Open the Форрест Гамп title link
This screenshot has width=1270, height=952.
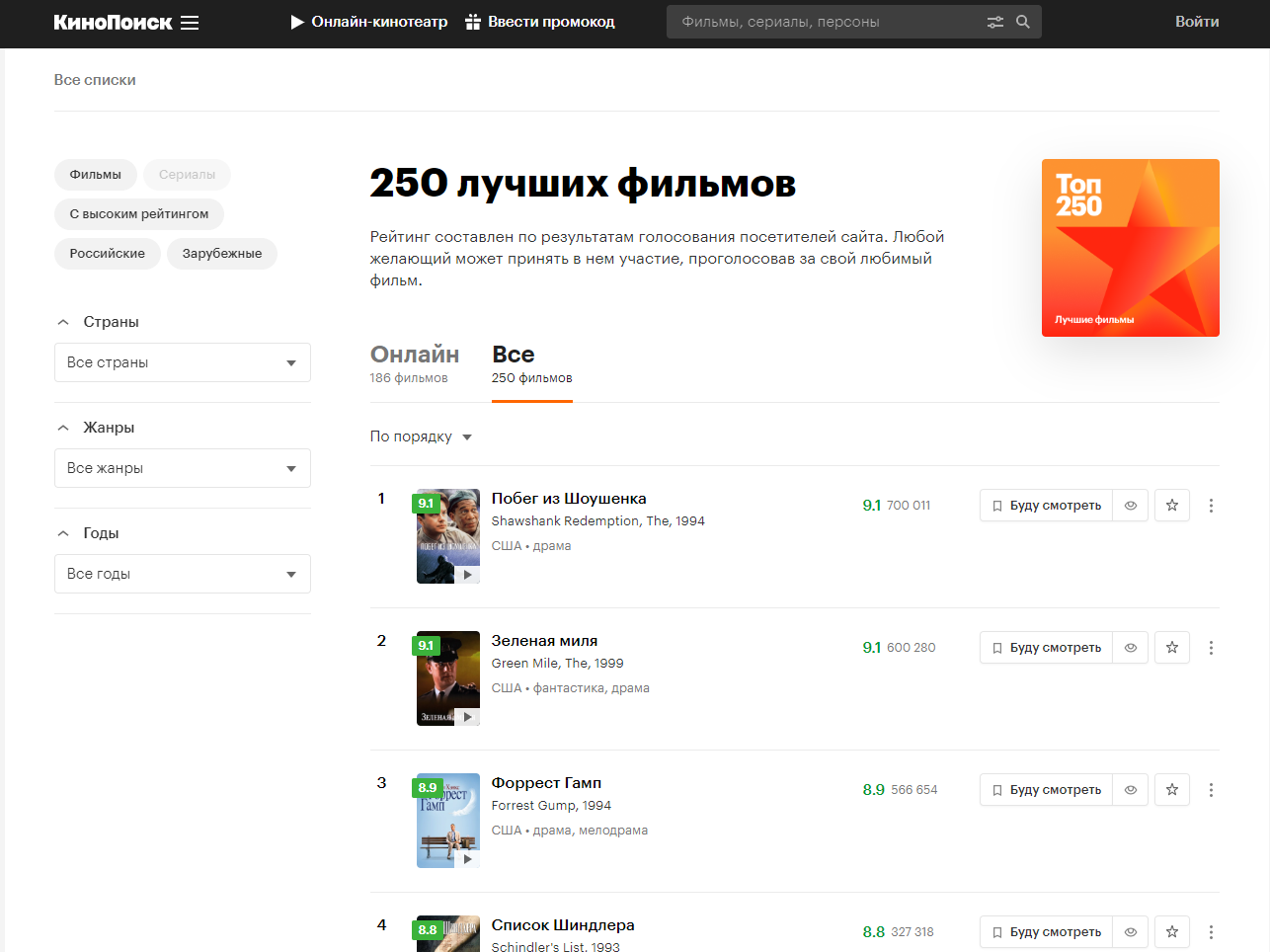pyautogui.click(x=546, y=783)
